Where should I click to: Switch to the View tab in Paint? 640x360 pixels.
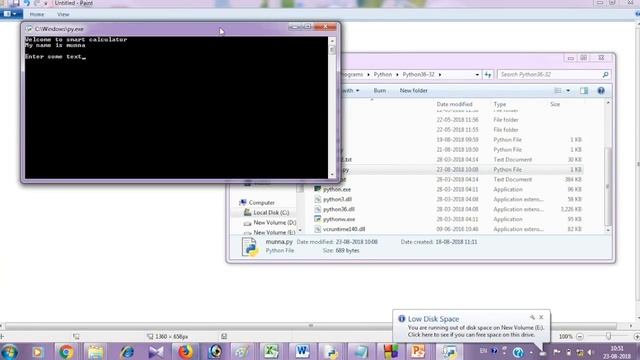[x=63, y=14]
